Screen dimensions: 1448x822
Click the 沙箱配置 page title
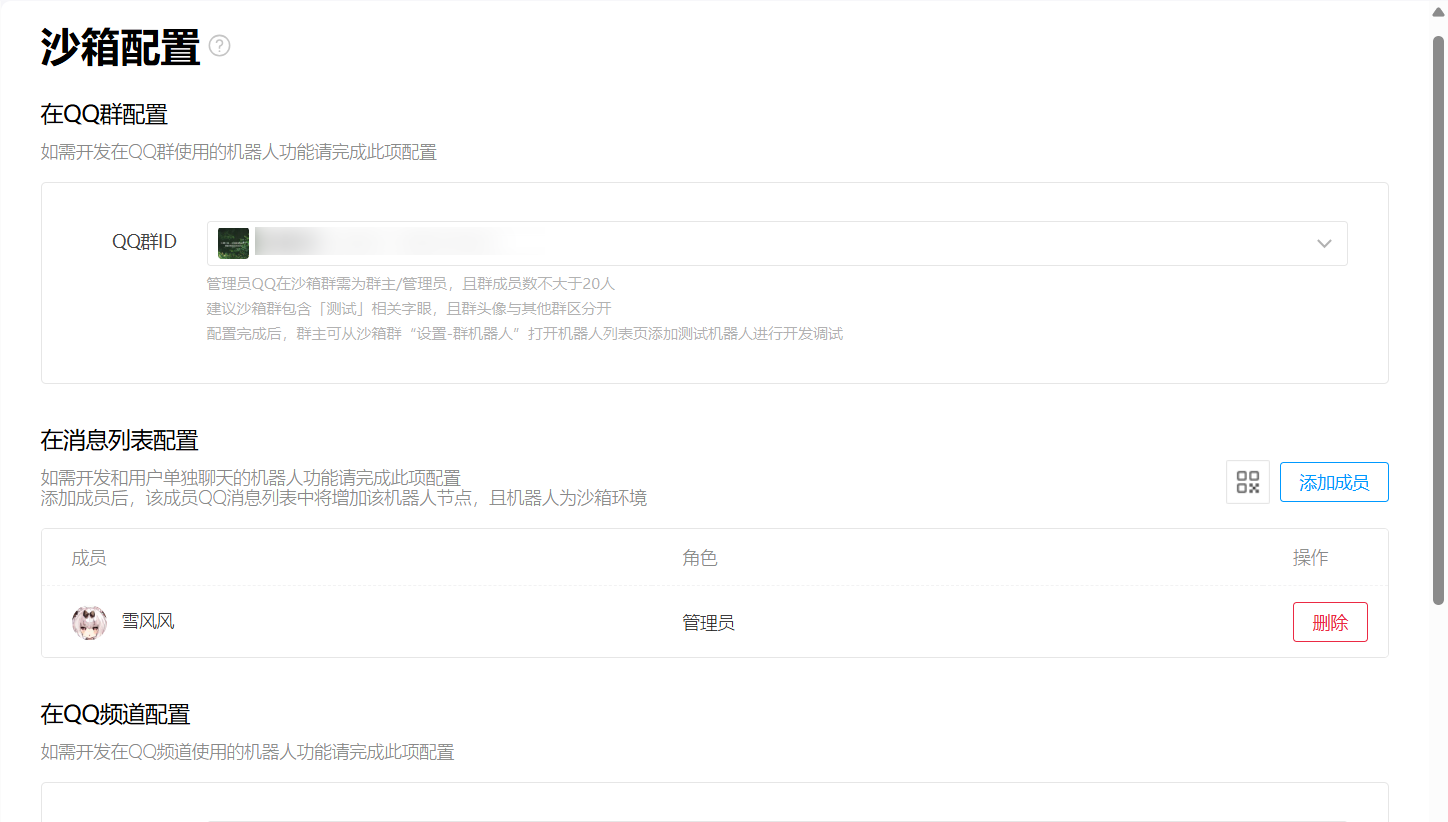point(120,48)
